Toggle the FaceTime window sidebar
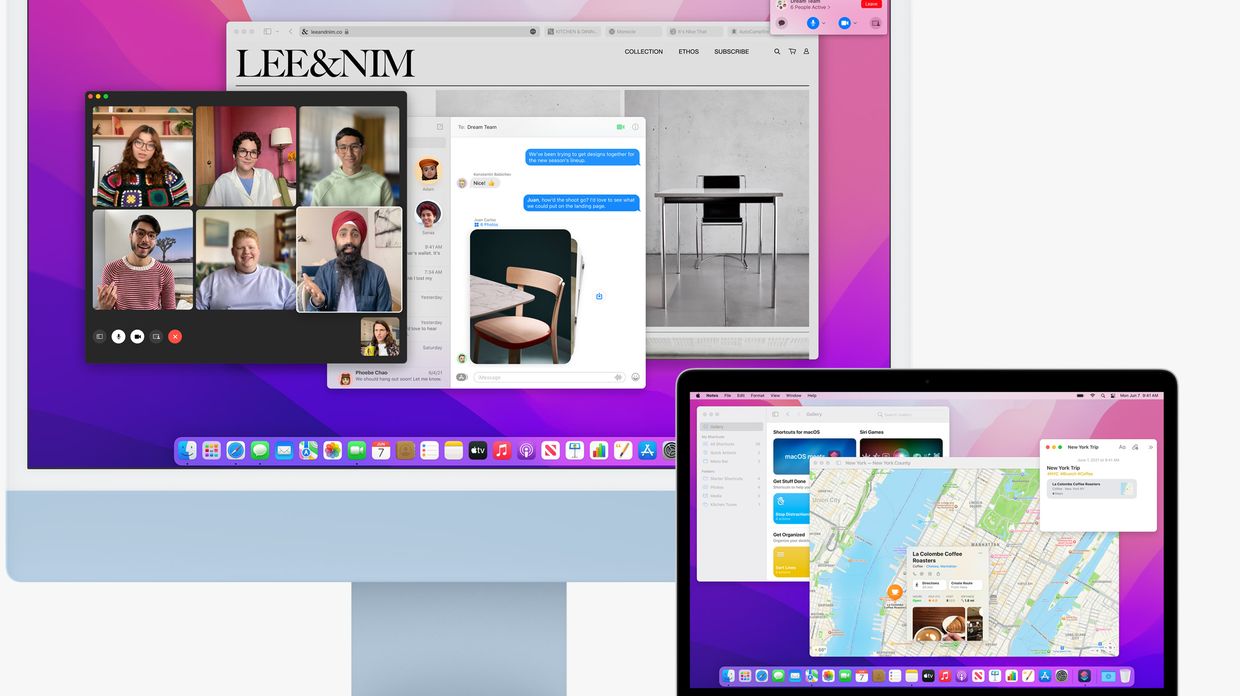The image size is (1240, 696). [99, 337]
